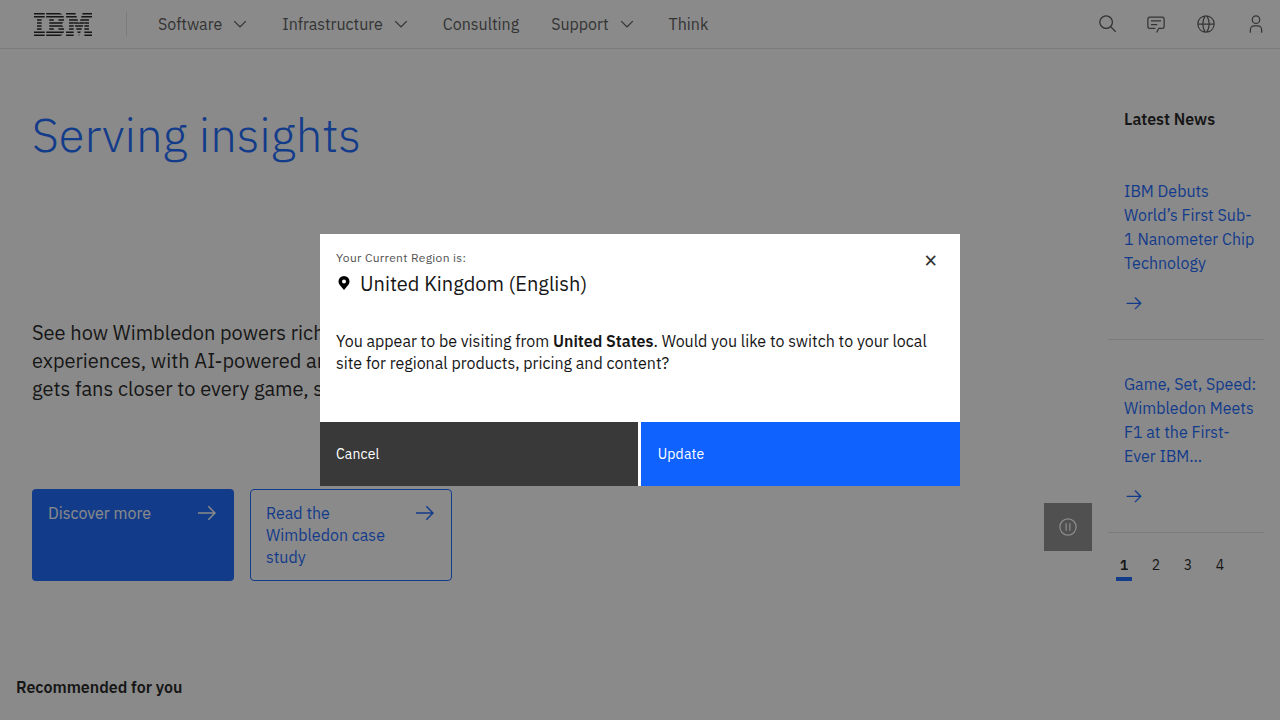Go to news page 2
The width and height of the screenshot is (1280, 720).
point(1156,565)
